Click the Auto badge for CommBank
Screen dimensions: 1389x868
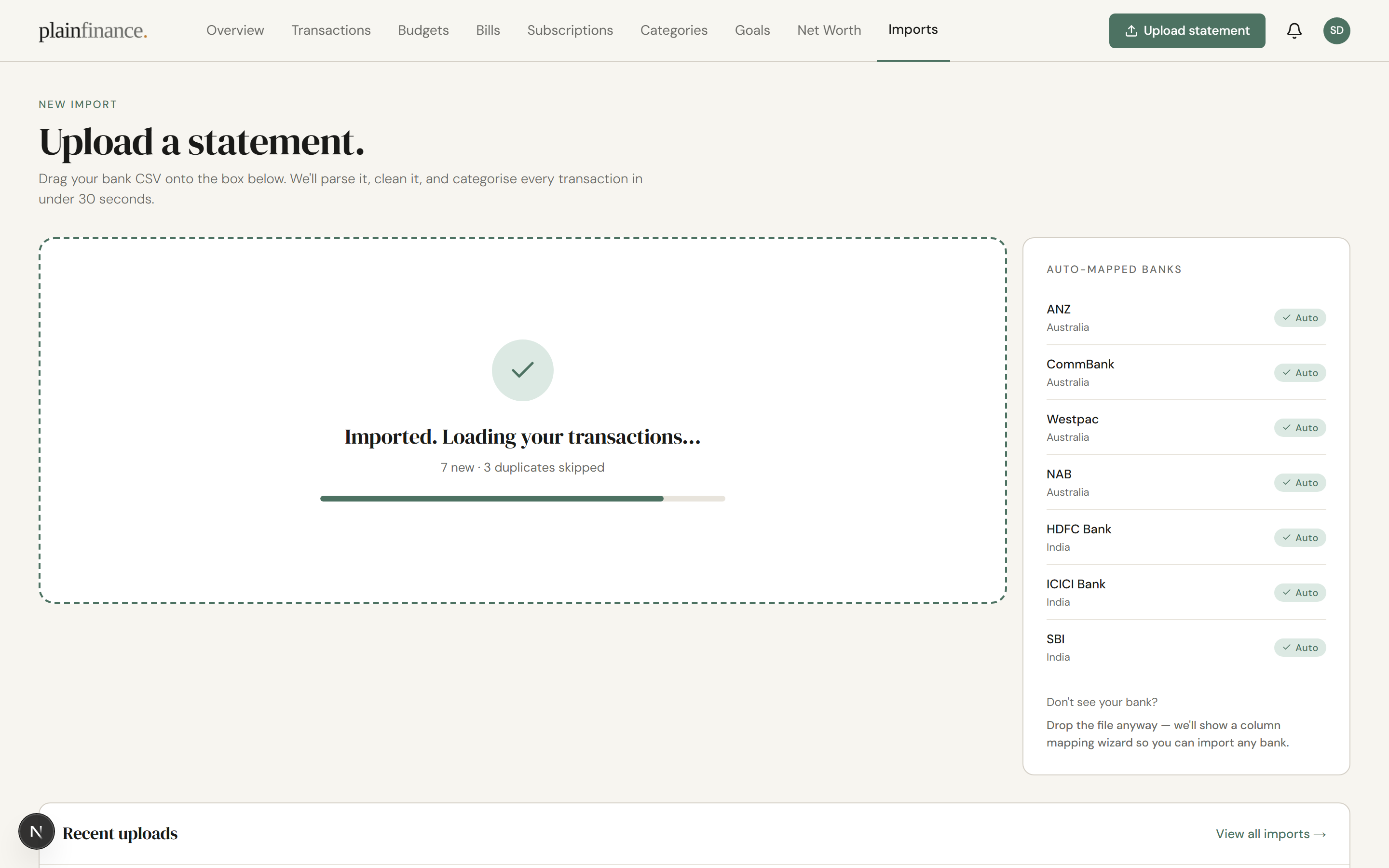(x=1299, y=373)
